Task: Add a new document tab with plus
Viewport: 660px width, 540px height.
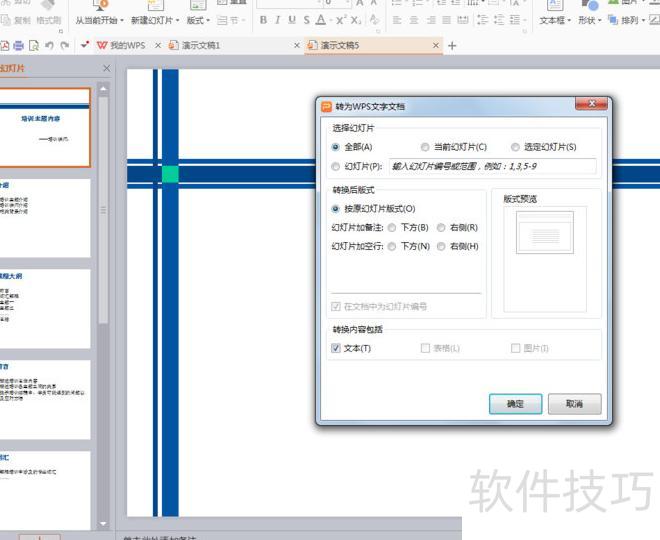Action: coord(452,45)
